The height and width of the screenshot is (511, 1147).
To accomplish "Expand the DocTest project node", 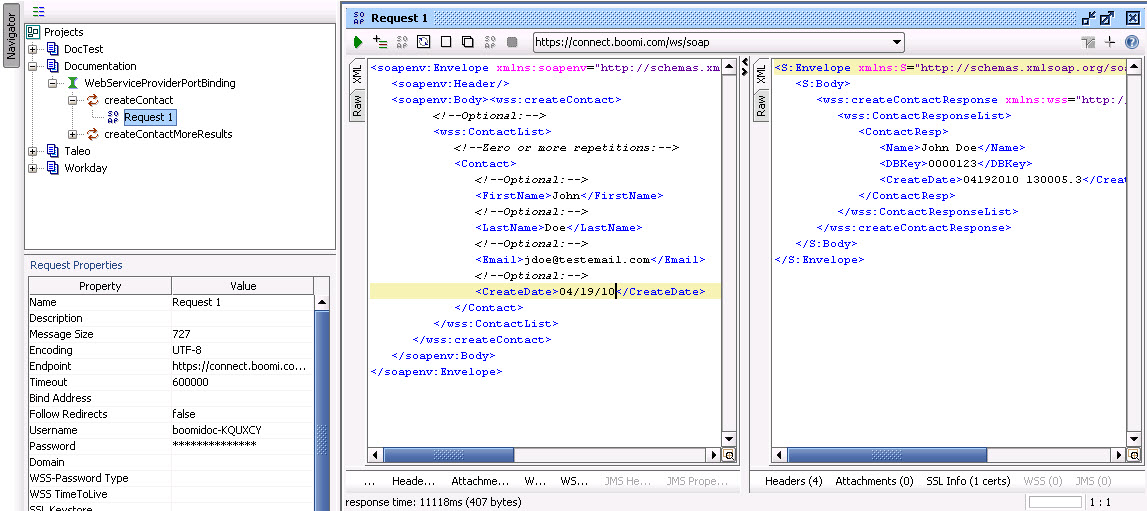I will pyautogui.click(x=33, y=49).
